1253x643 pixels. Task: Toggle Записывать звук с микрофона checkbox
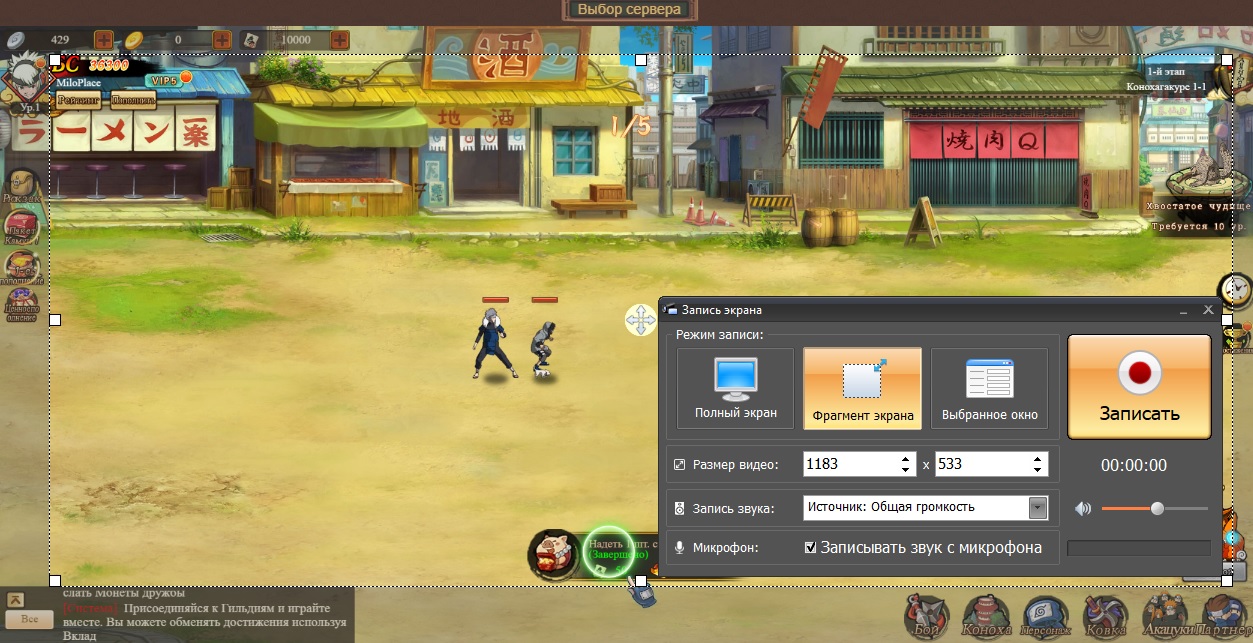(811, 548)
